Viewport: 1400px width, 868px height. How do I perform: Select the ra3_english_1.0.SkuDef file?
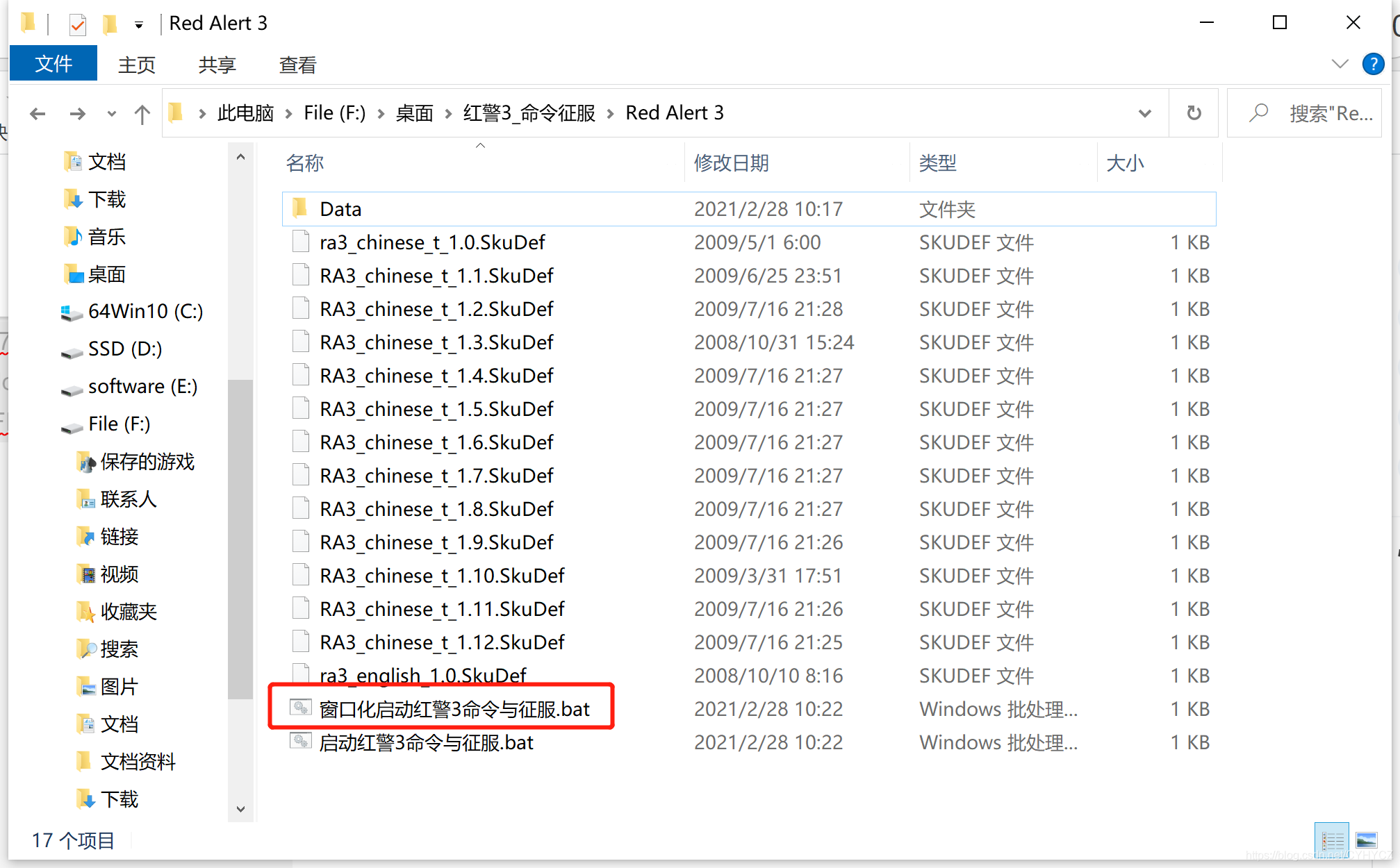point(423,675)
